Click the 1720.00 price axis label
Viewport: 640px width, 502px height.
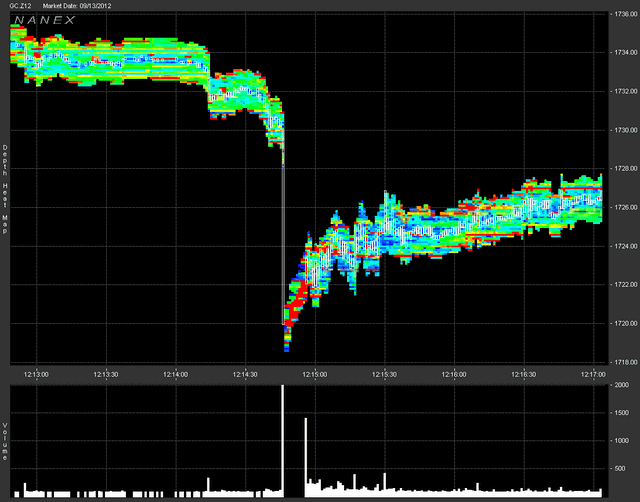[626, 323]
